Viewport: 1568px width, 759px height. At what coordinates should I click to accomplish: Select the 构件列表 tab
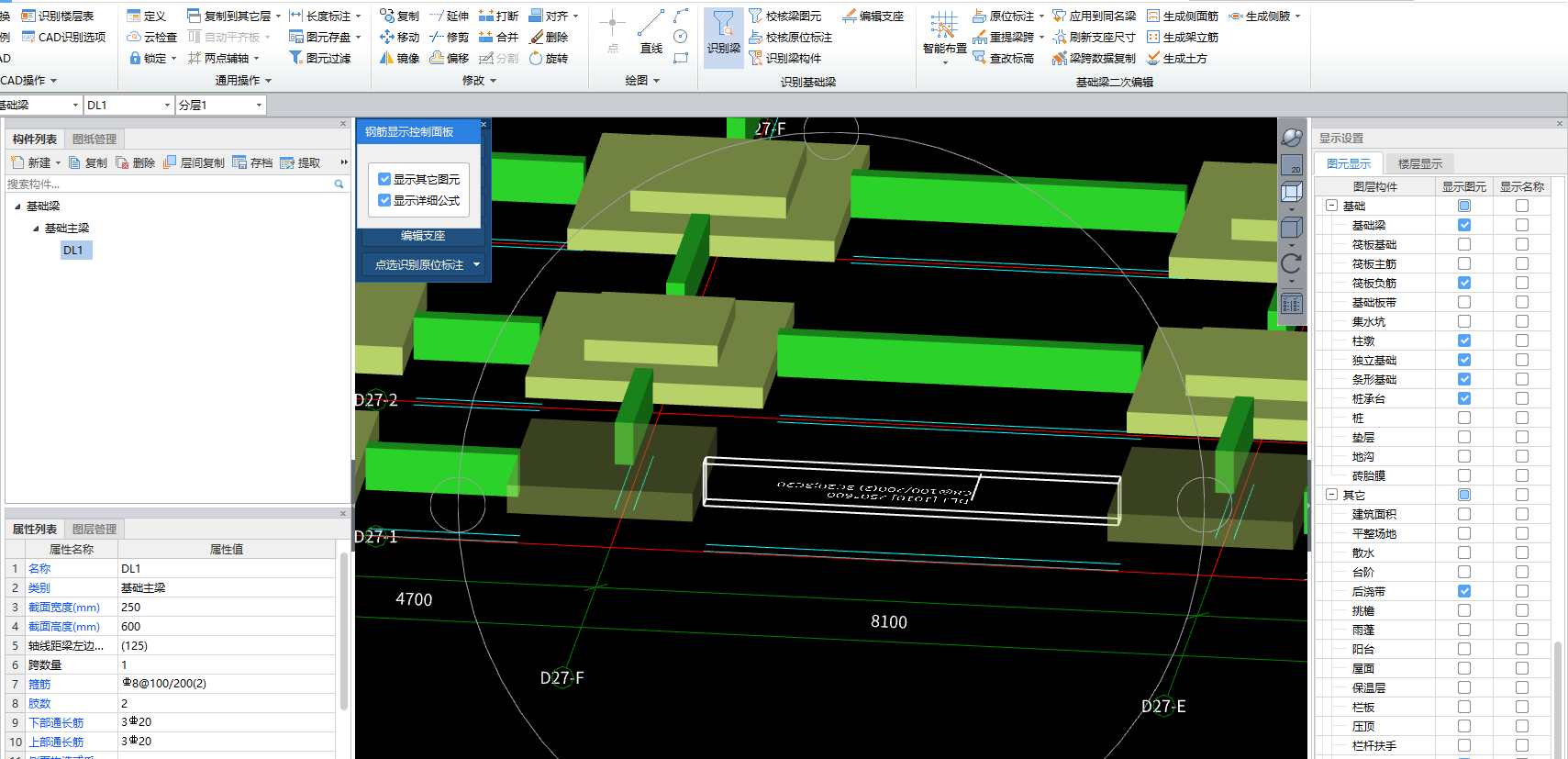click(x=35, y=140)
